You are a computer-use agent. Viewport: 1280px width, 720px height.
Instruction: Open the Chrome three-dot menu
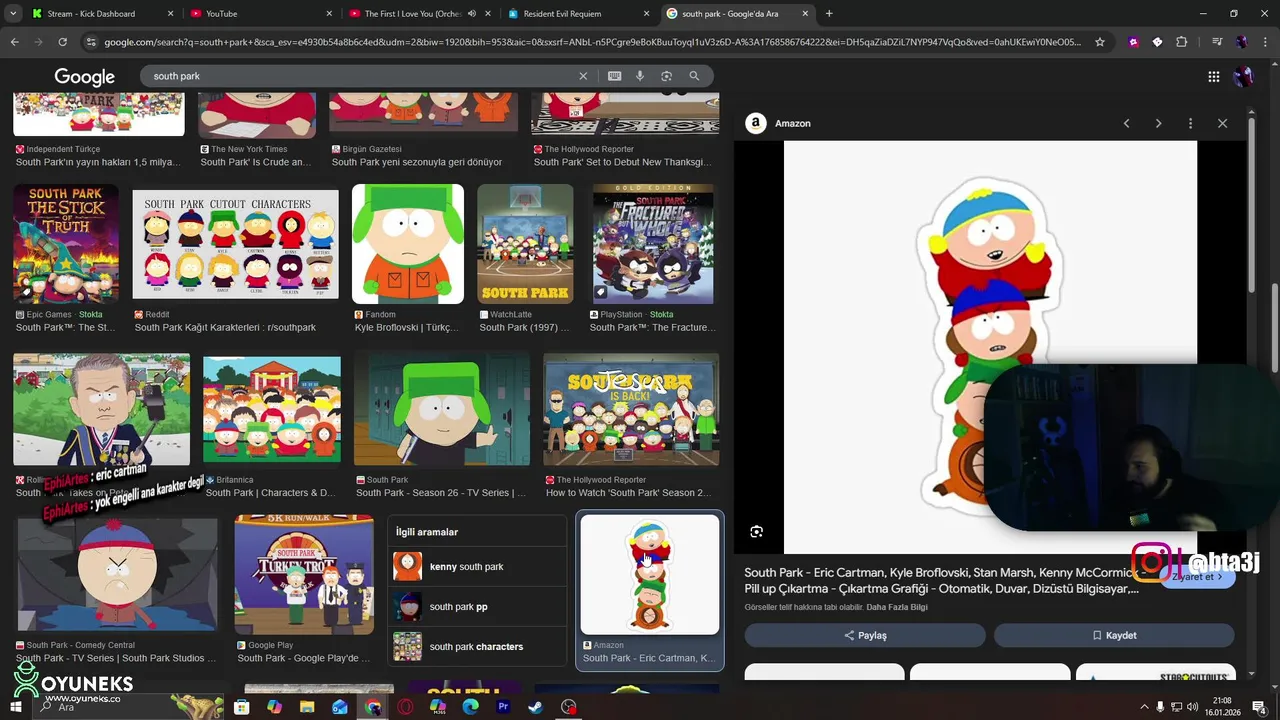coord(1266,42)
